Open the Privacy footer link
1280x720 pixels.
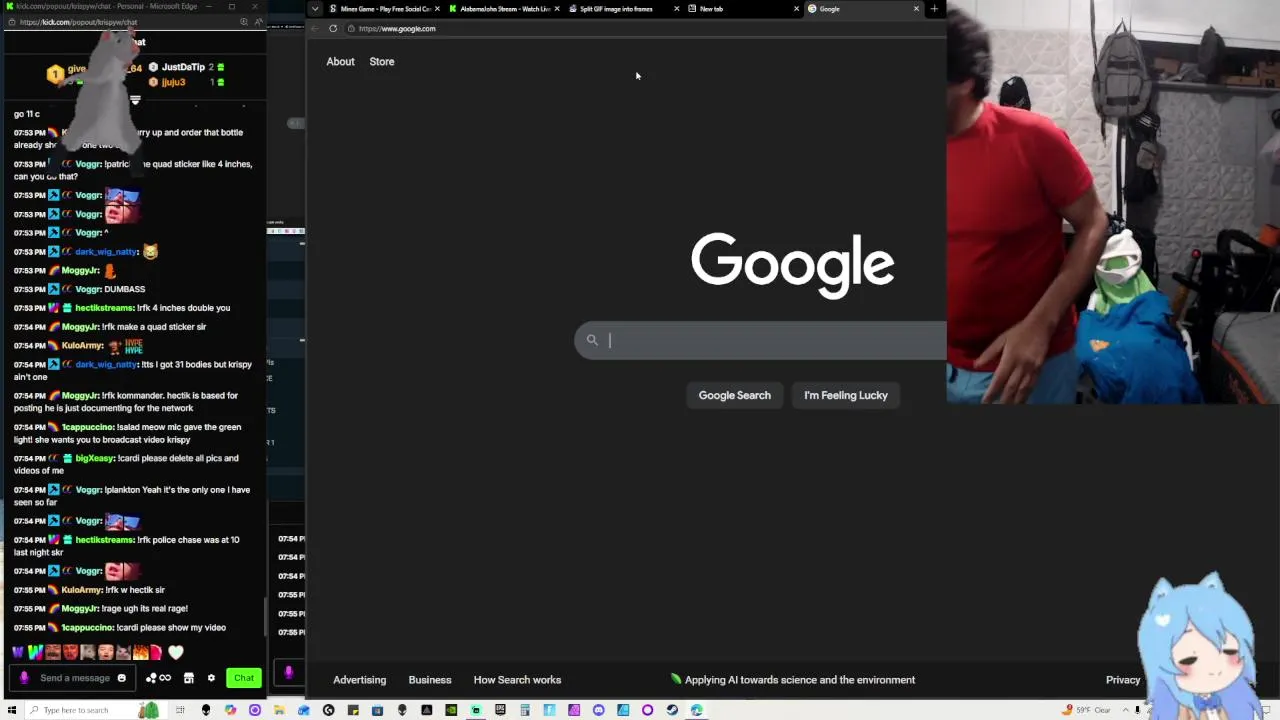(x=1123, y=680)
